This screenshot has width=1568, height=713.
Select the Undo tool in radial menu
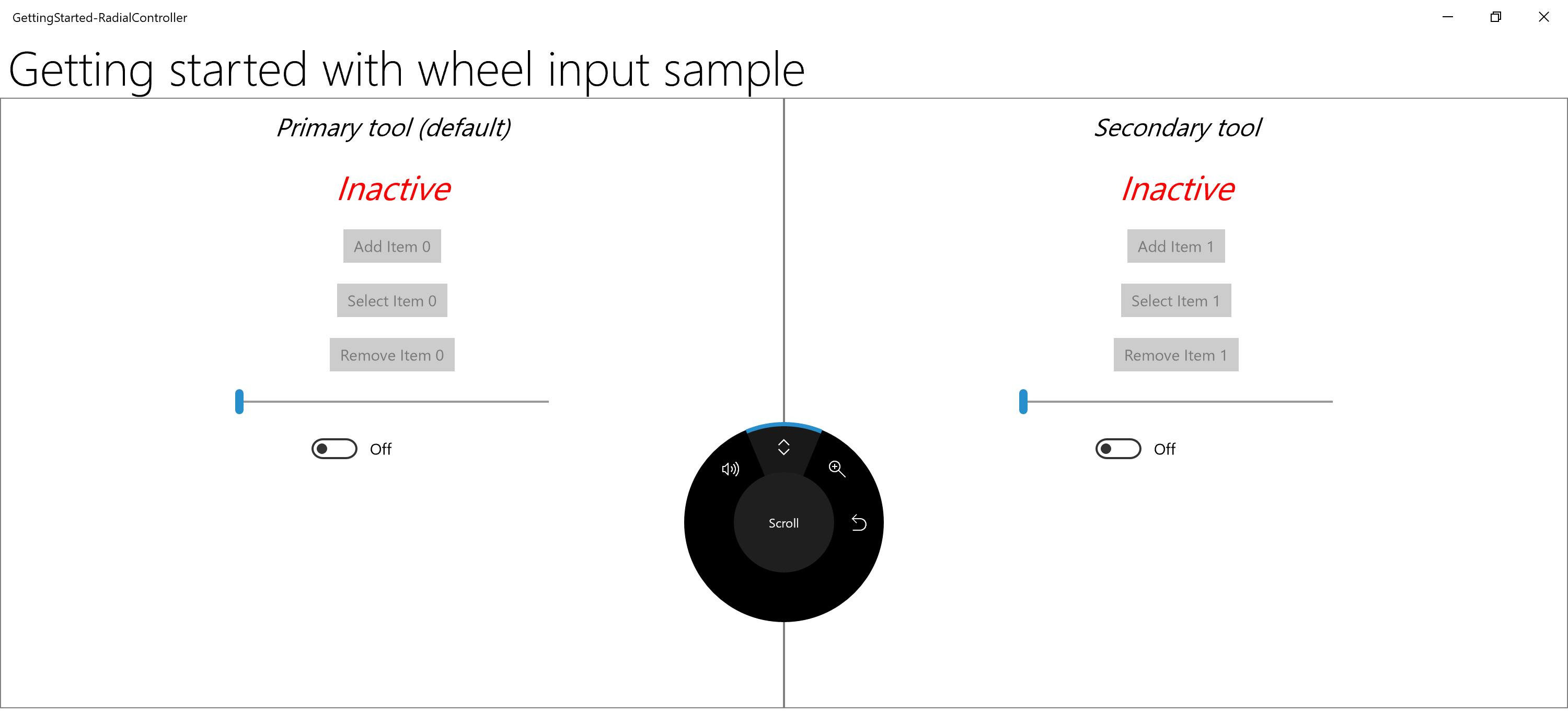[x=859, y=522]
